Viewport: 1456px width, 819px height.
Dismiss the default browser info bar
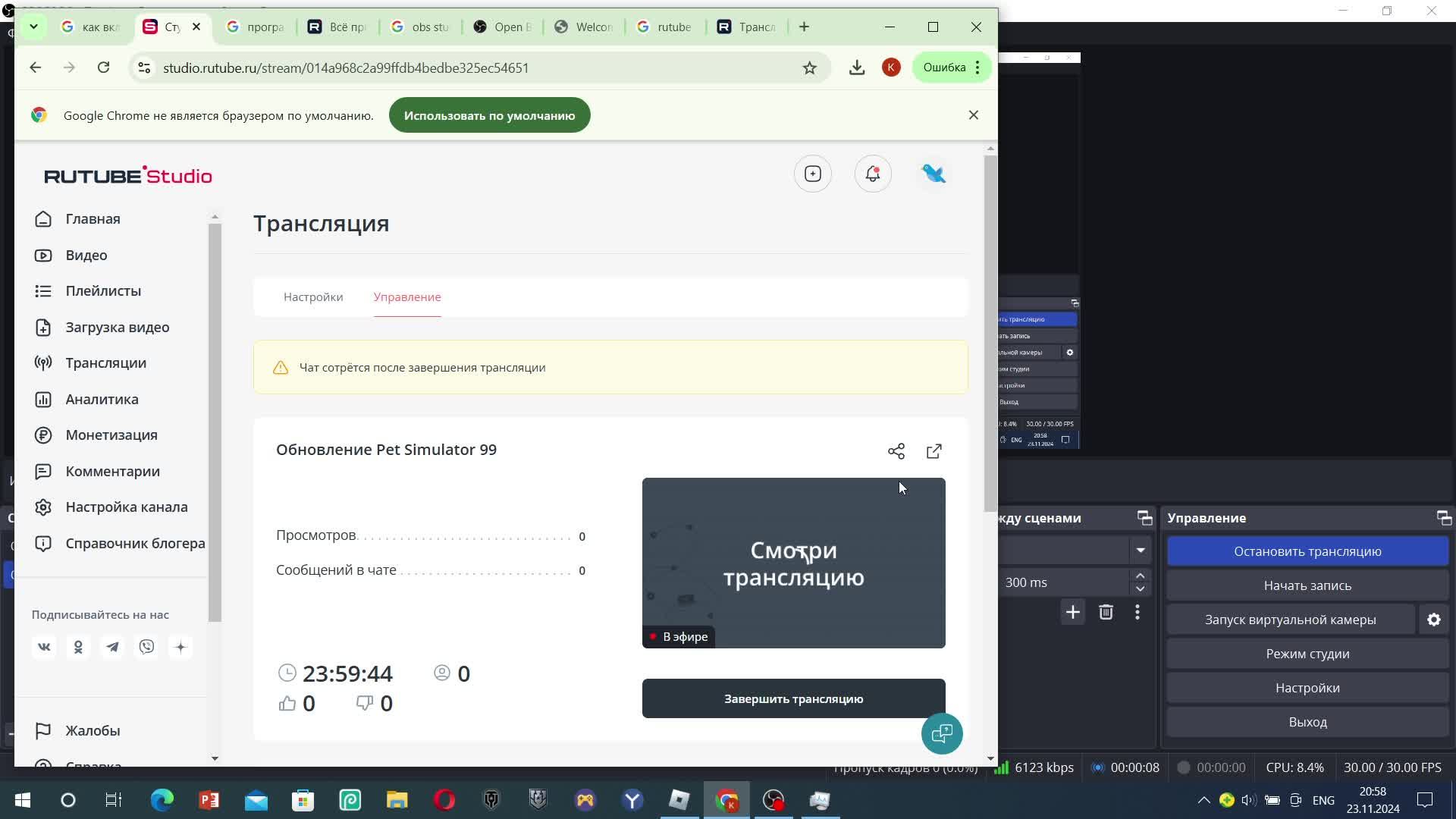point(974,115)
